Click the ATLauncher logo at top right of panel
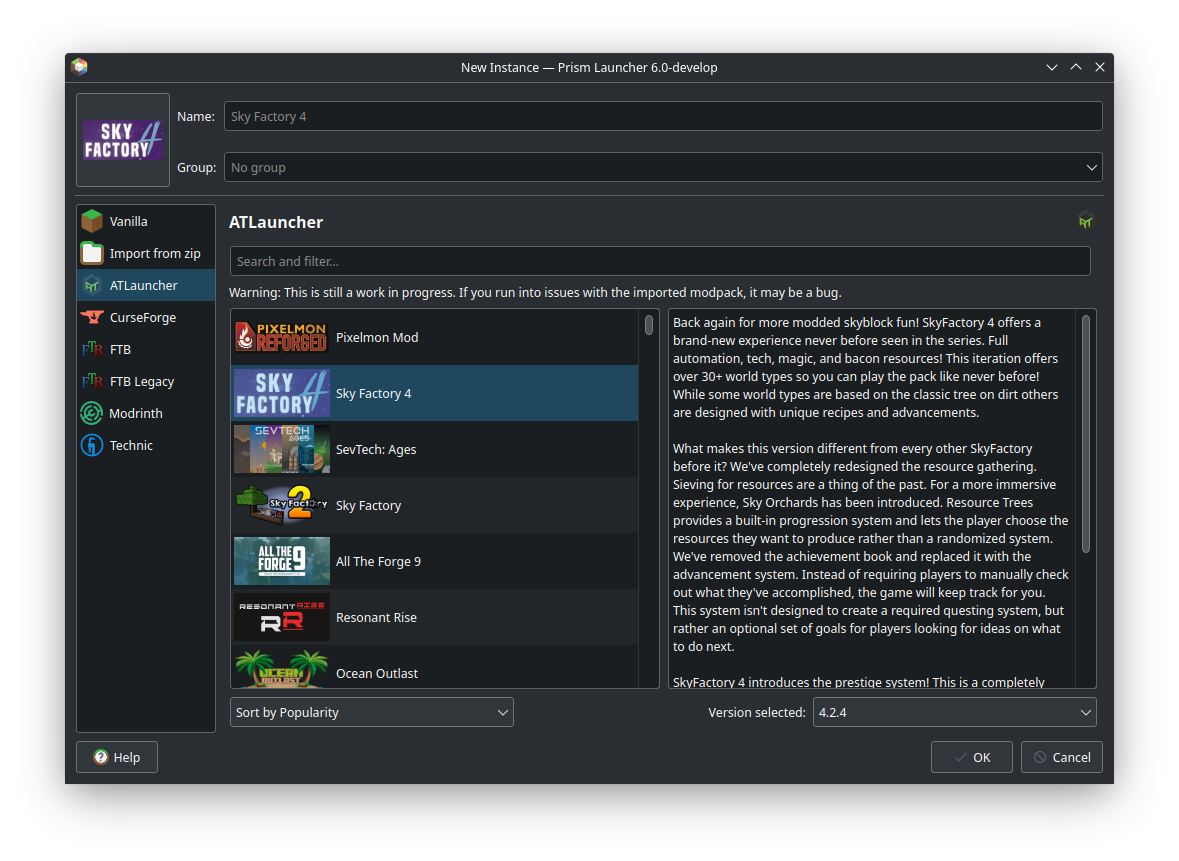The image size is (1179, 861). pyautogui.click(x=1085, y=222)
